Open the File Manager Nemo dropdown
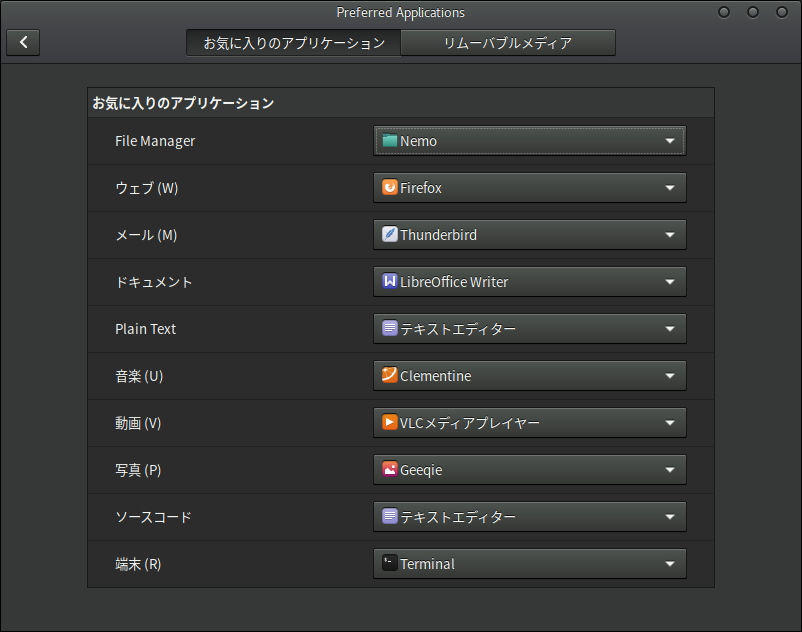Screen dimensions: 802x632 pyautogui.click(x=530, y=141)
